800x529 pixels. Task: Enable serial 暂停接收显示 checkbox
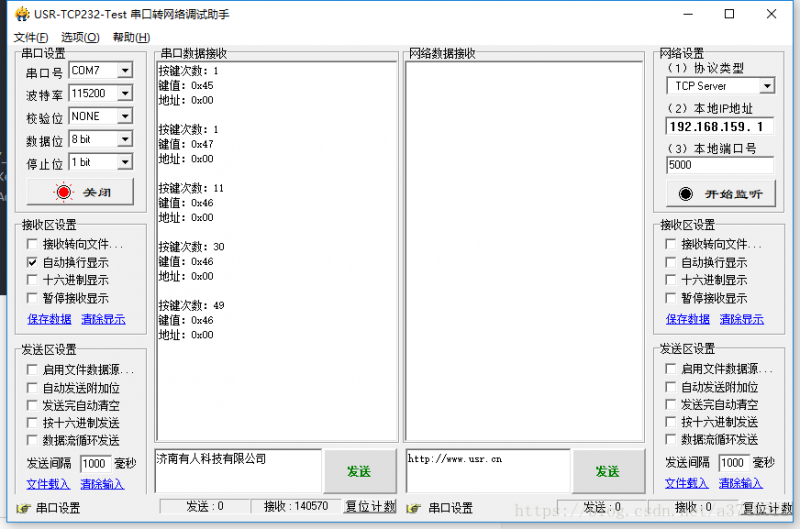[32, 298]
